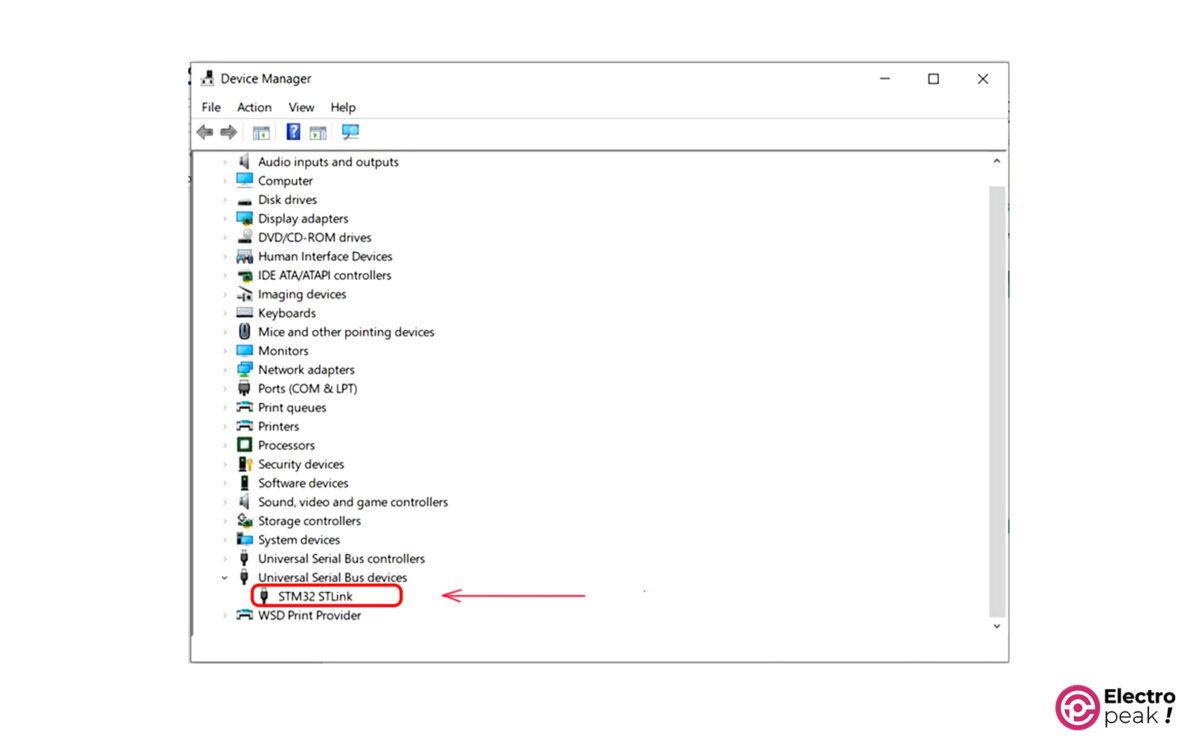Click the Software devices icon
This screenshot has height=750, width=1200.
[x=244, y=483]
